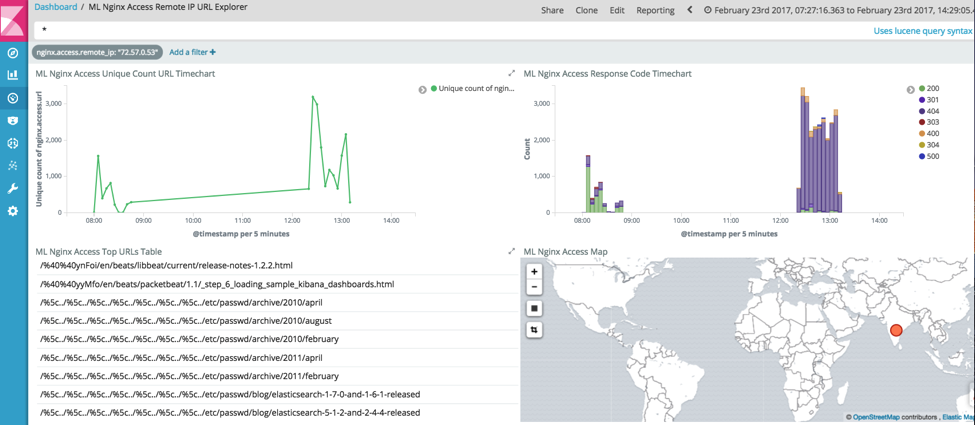Click the plus icon next to Add a filter

(213, 53)
